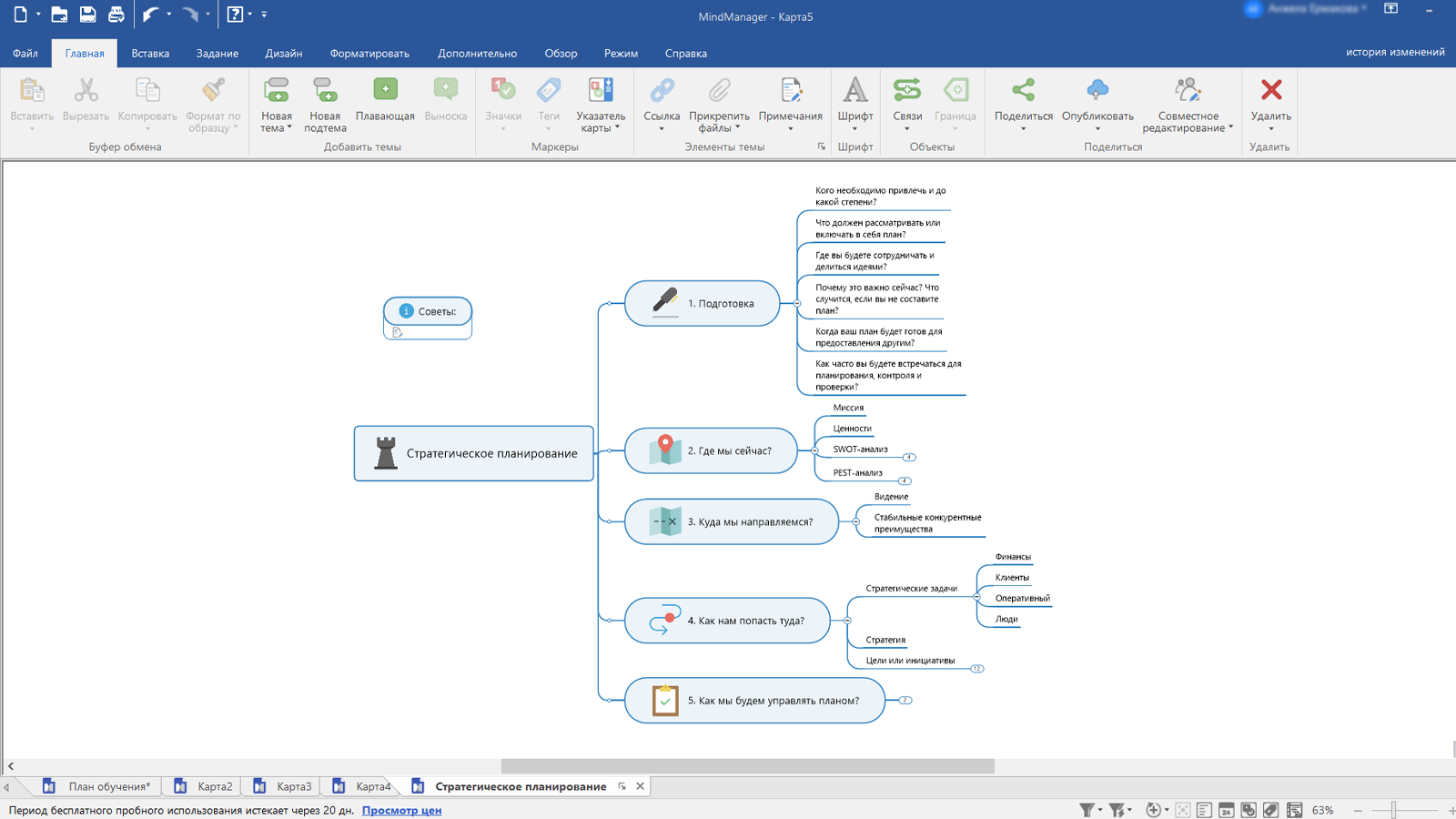1456x819 pixels.
Task: Open the New document dropdown arrow
Action: 38,15
